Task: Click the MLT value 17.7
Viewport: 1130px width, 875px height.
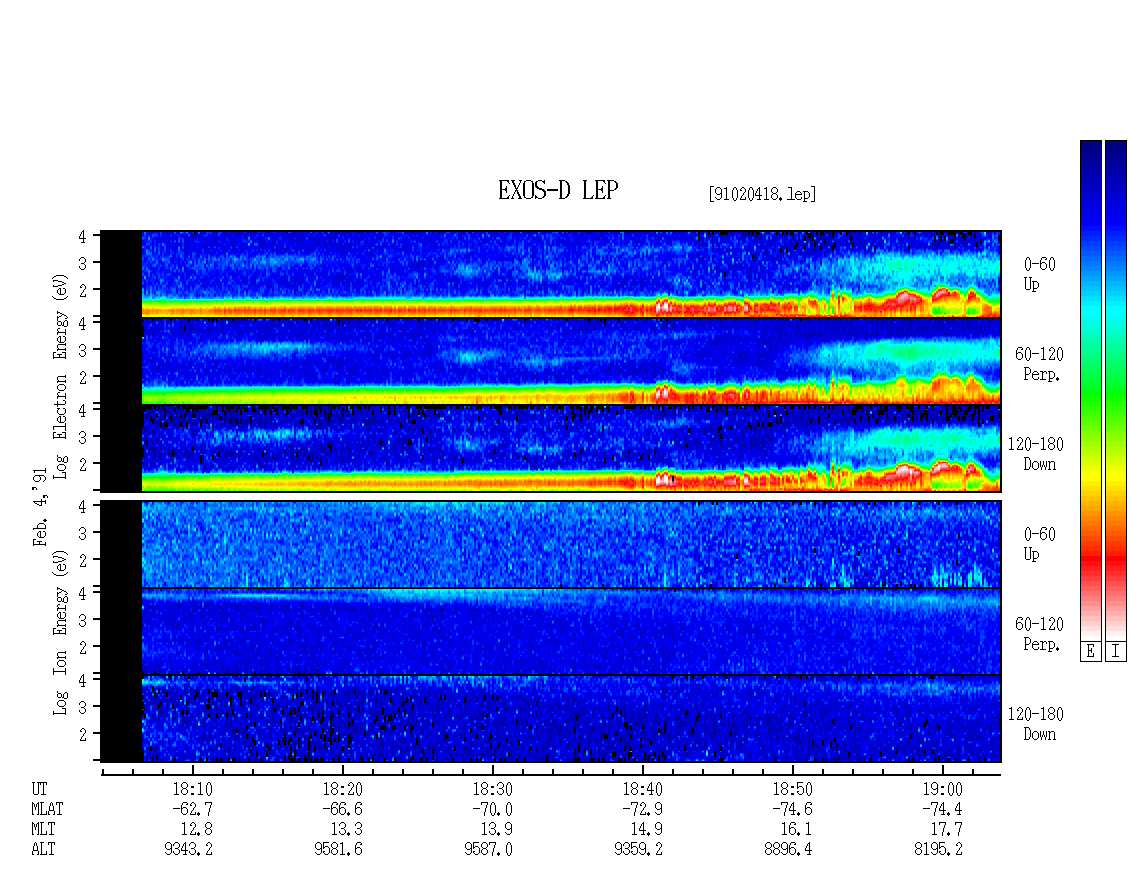Action: pos(947,830)
